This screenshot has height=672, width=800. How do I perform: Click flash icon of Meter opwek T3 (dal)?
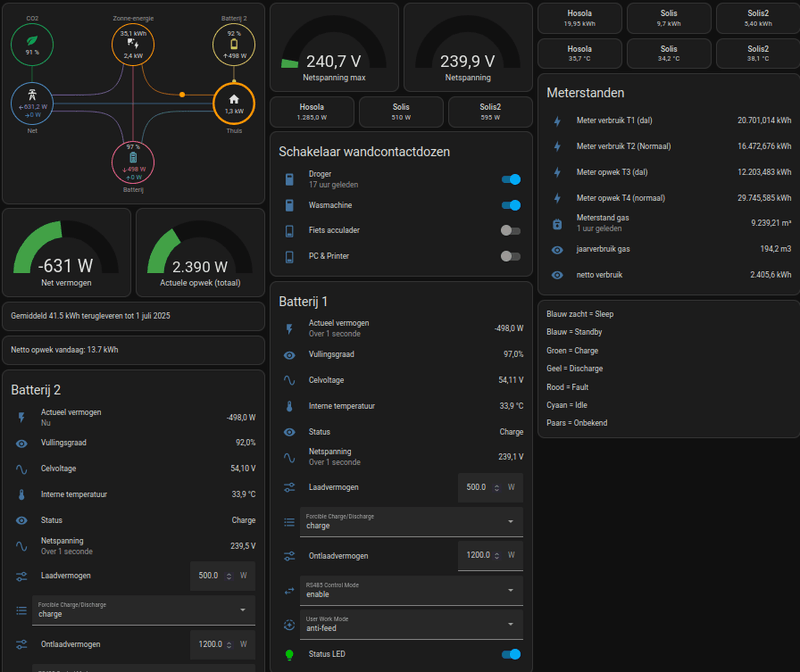pyautogui.click(x=557, y=172)
